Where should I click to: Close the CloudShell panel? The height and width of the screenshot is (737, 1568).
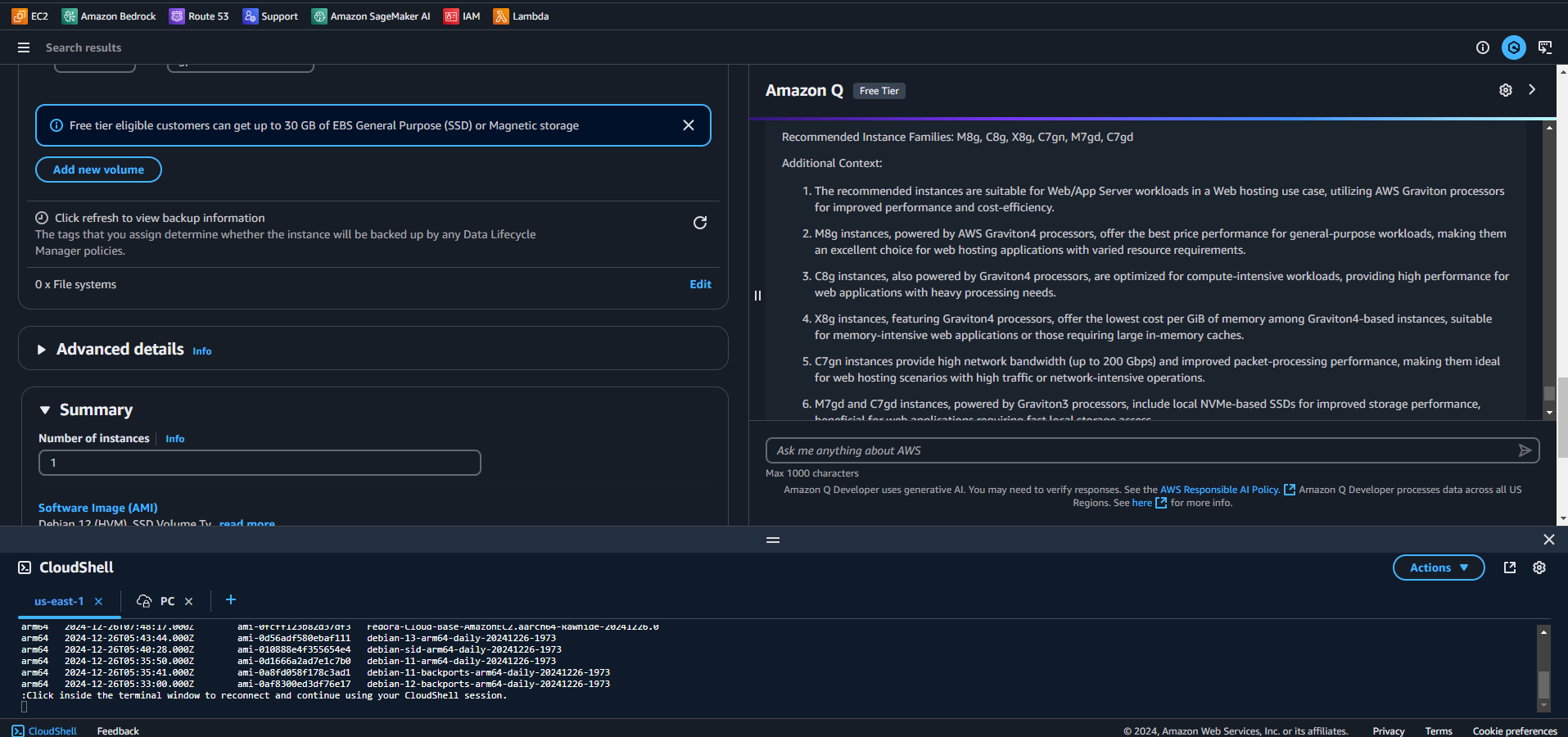pyautogui.click(x=1548, y=540)
